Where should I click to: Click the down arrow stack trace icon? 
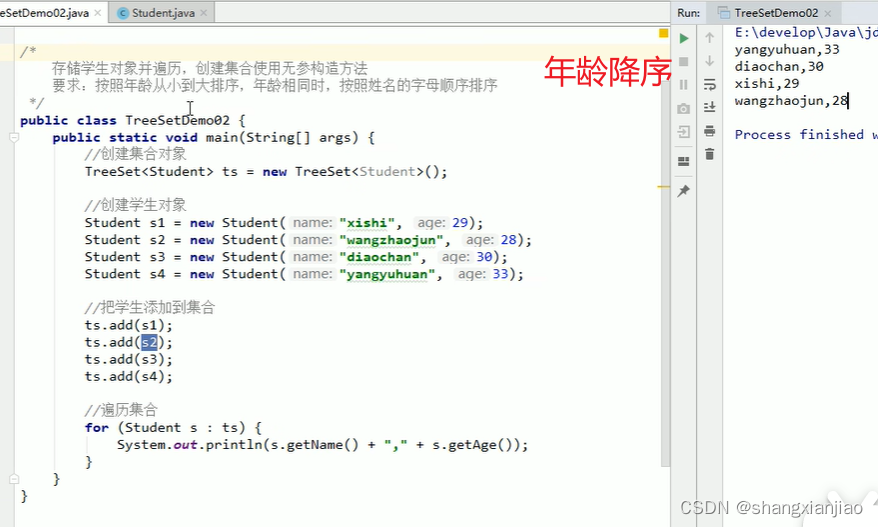(x=709, y=61)
